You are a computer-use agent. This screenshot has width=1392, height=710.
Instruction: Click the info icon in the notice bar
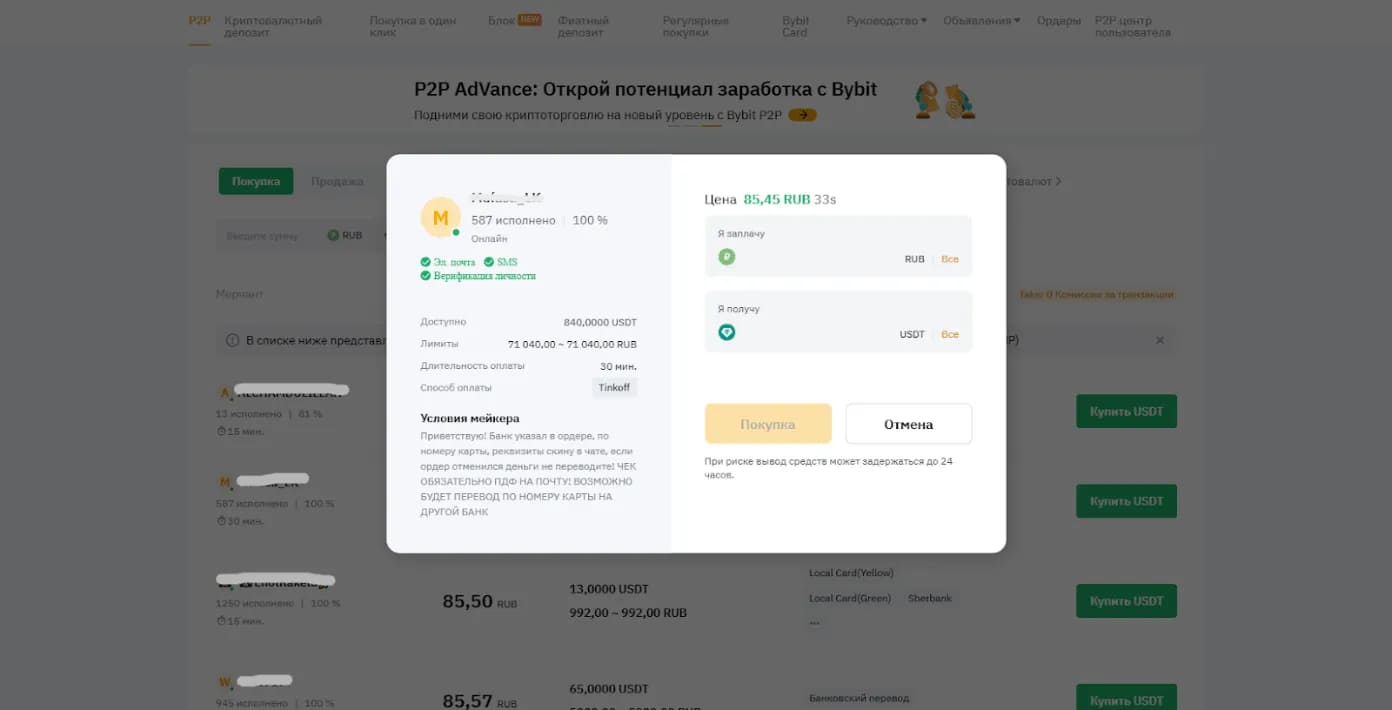coord(232,340)
